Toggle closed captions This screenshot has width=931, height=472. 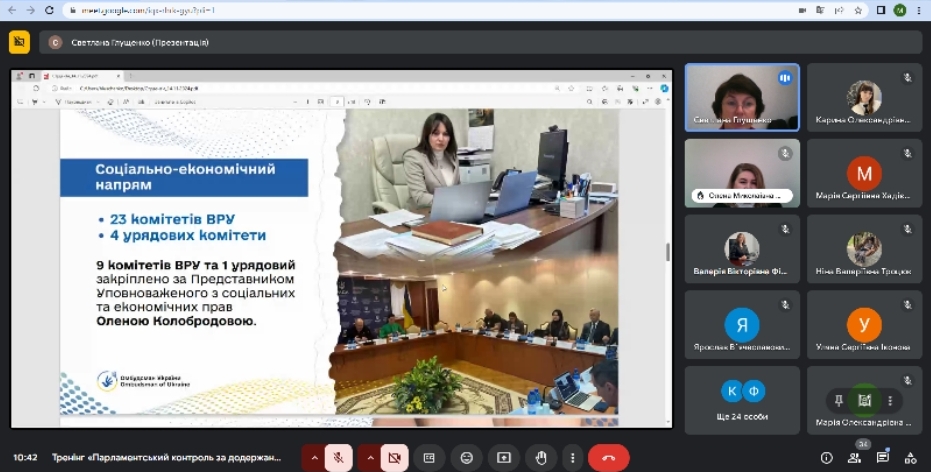point(429,458)
